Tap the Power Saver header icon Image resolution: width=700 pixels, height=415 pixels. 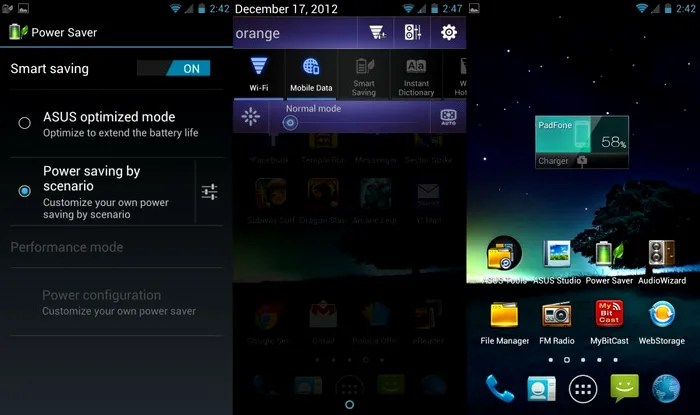(18, 32)
